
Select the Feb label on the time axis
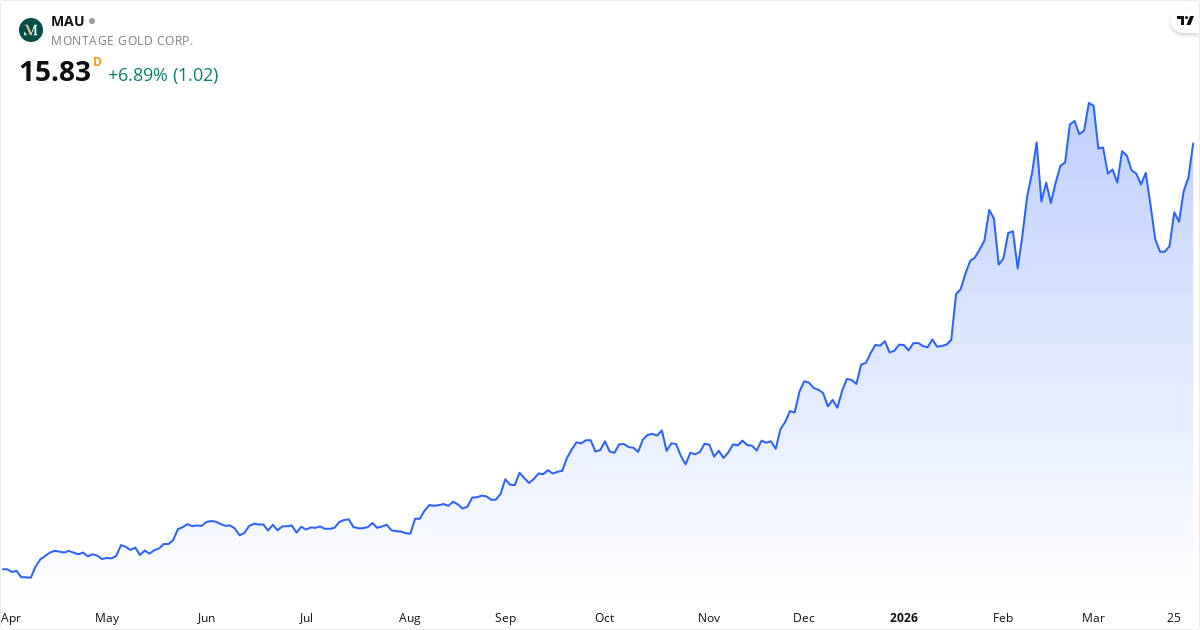coord(1003,618)
